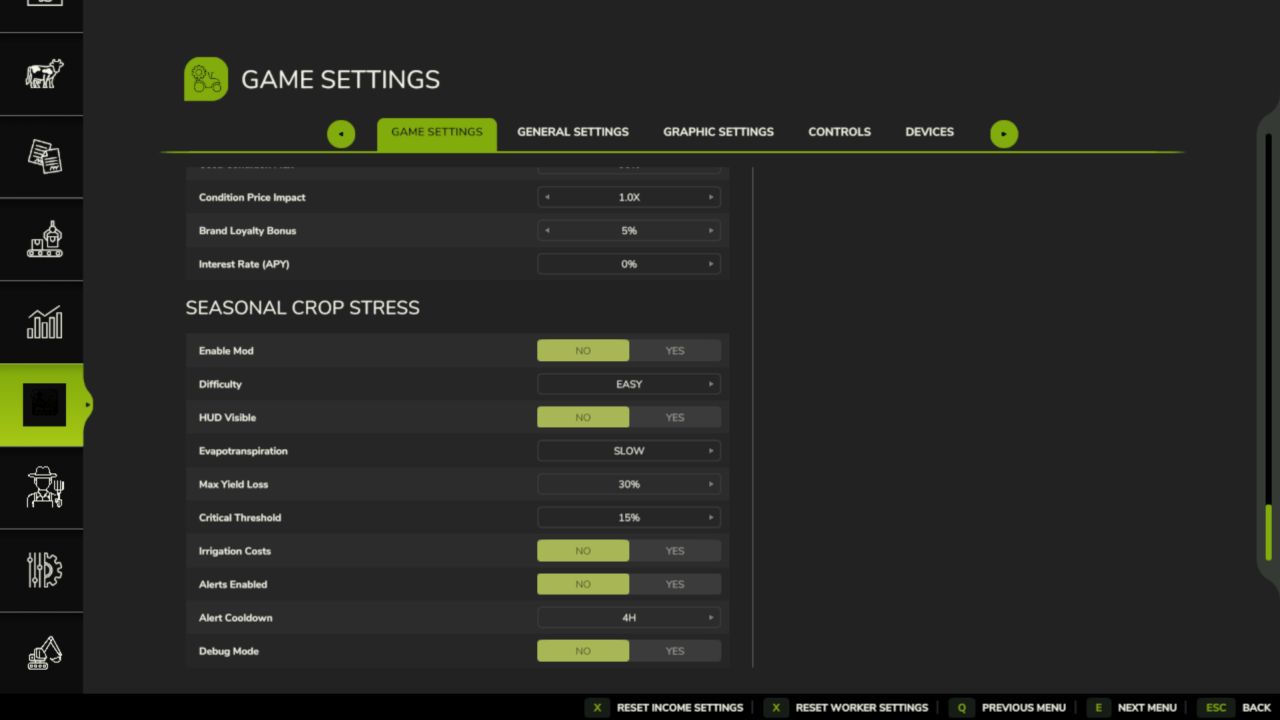Open the farmer management sidebar icon

pyautogui.click(x=42, y=487)
